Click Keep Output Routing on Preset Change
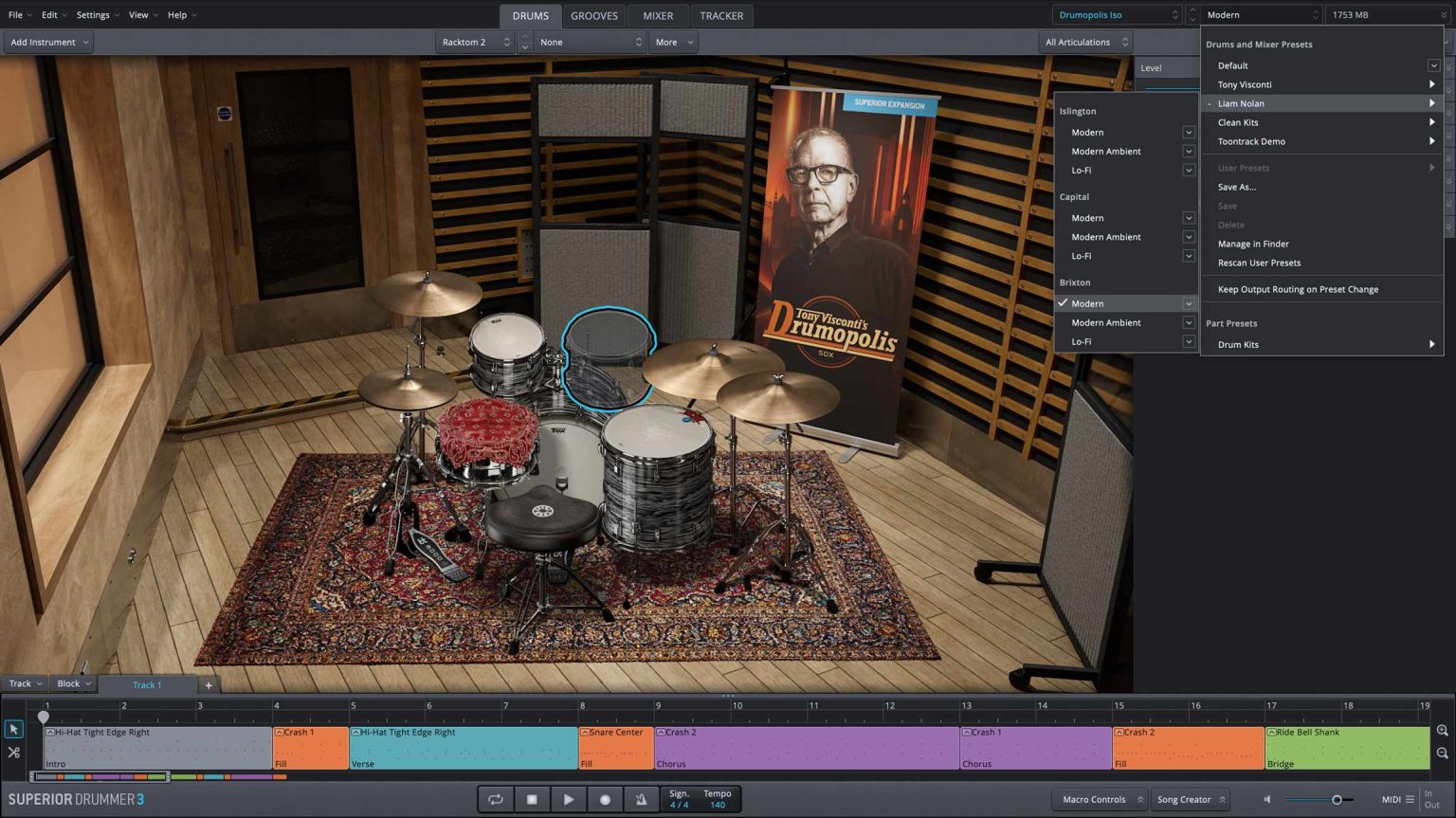The width and height of the screenshot is (1456, 818). 1298,289
